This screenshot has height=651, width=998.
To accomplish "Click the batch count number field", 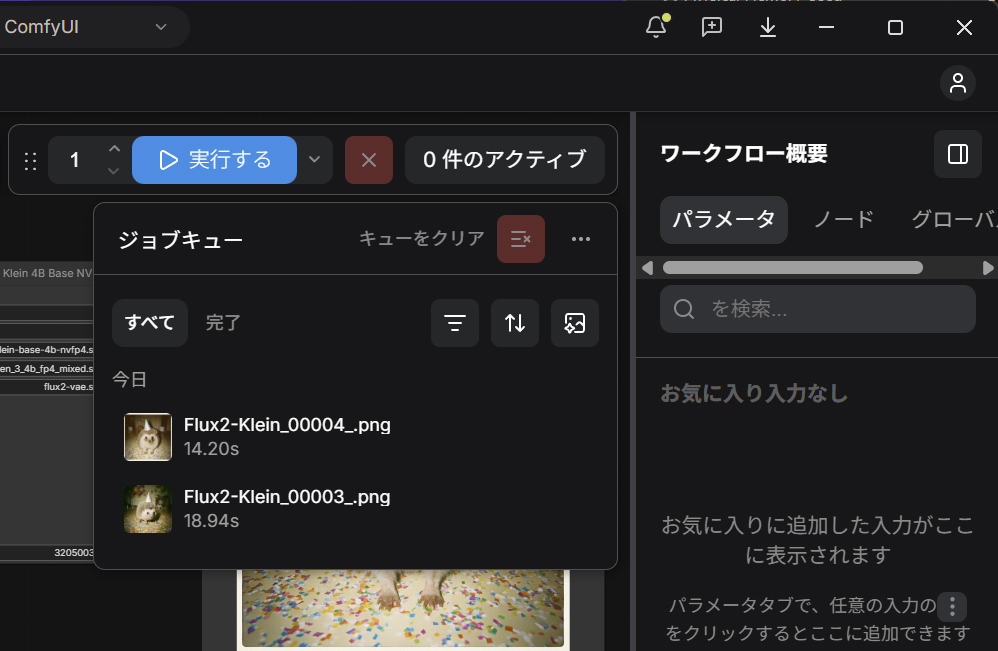I will [75, 160].
